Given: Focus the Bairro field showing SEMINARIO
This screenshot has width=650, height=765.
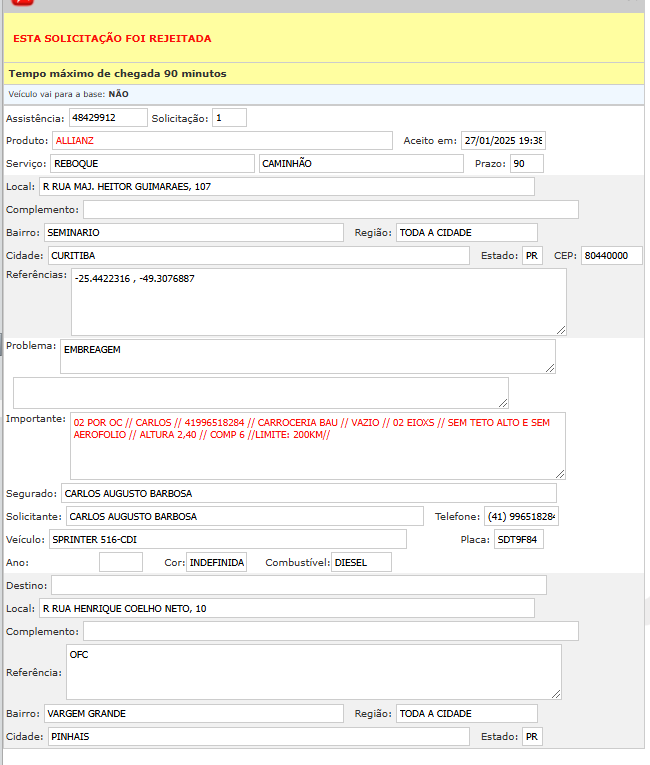Looking at the screenshot, I should click(193, 233).
